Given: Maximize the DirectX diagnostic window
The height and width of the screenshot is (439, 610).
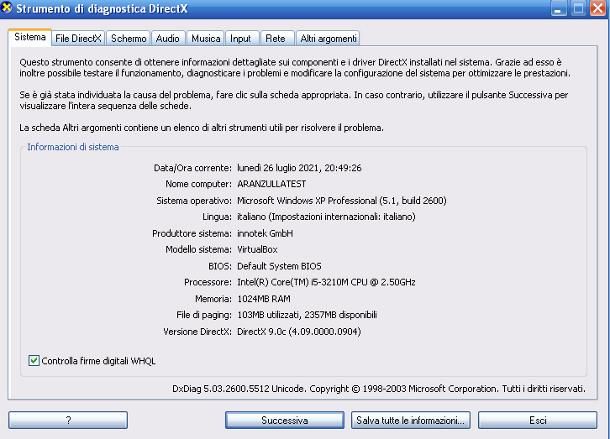Looking at the screenshot, I should (x=578, y=8).
